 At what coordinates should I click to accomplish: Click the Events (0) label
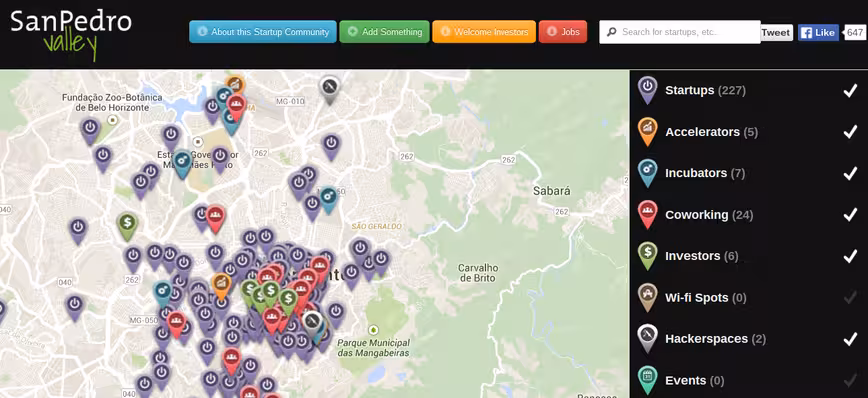pyautogui.click(x=694, y=380)
